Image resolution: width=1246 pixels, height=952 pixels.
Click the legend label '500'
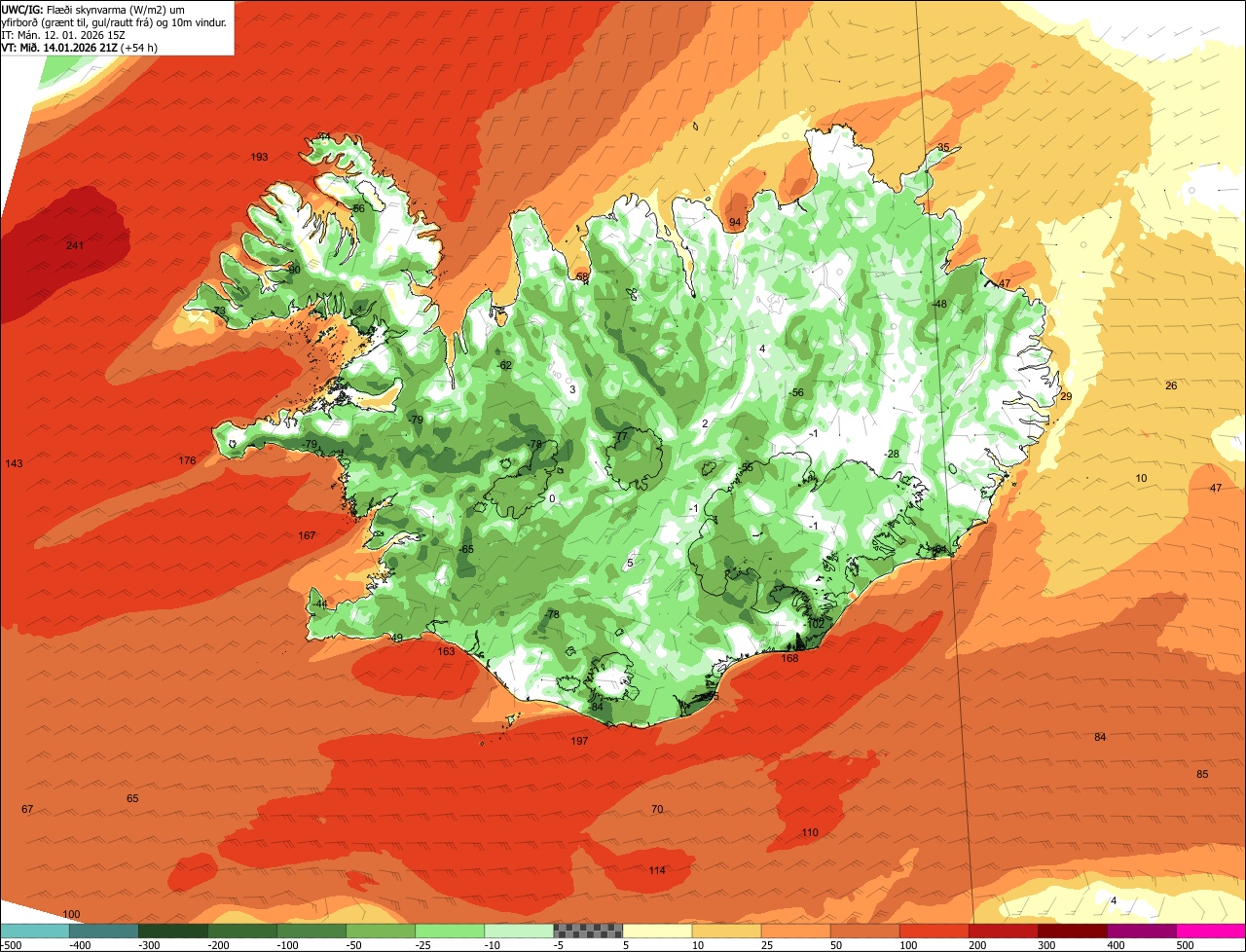(x=1187, y=945)
